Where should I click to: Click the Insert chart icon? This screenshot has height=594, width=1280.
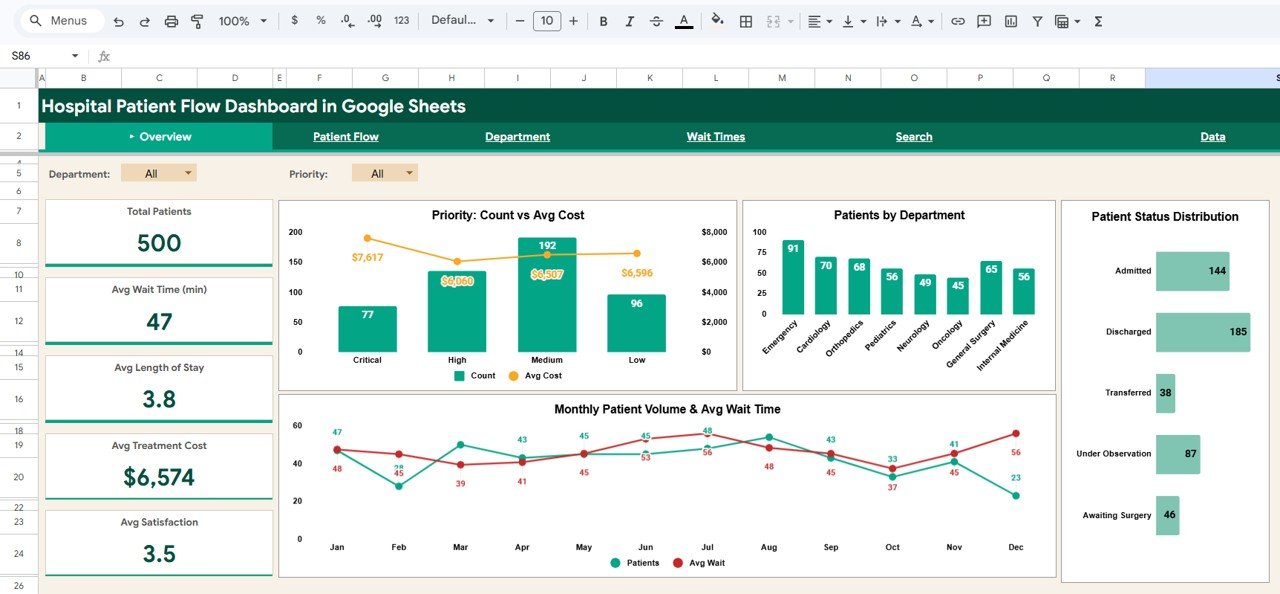1011,20
